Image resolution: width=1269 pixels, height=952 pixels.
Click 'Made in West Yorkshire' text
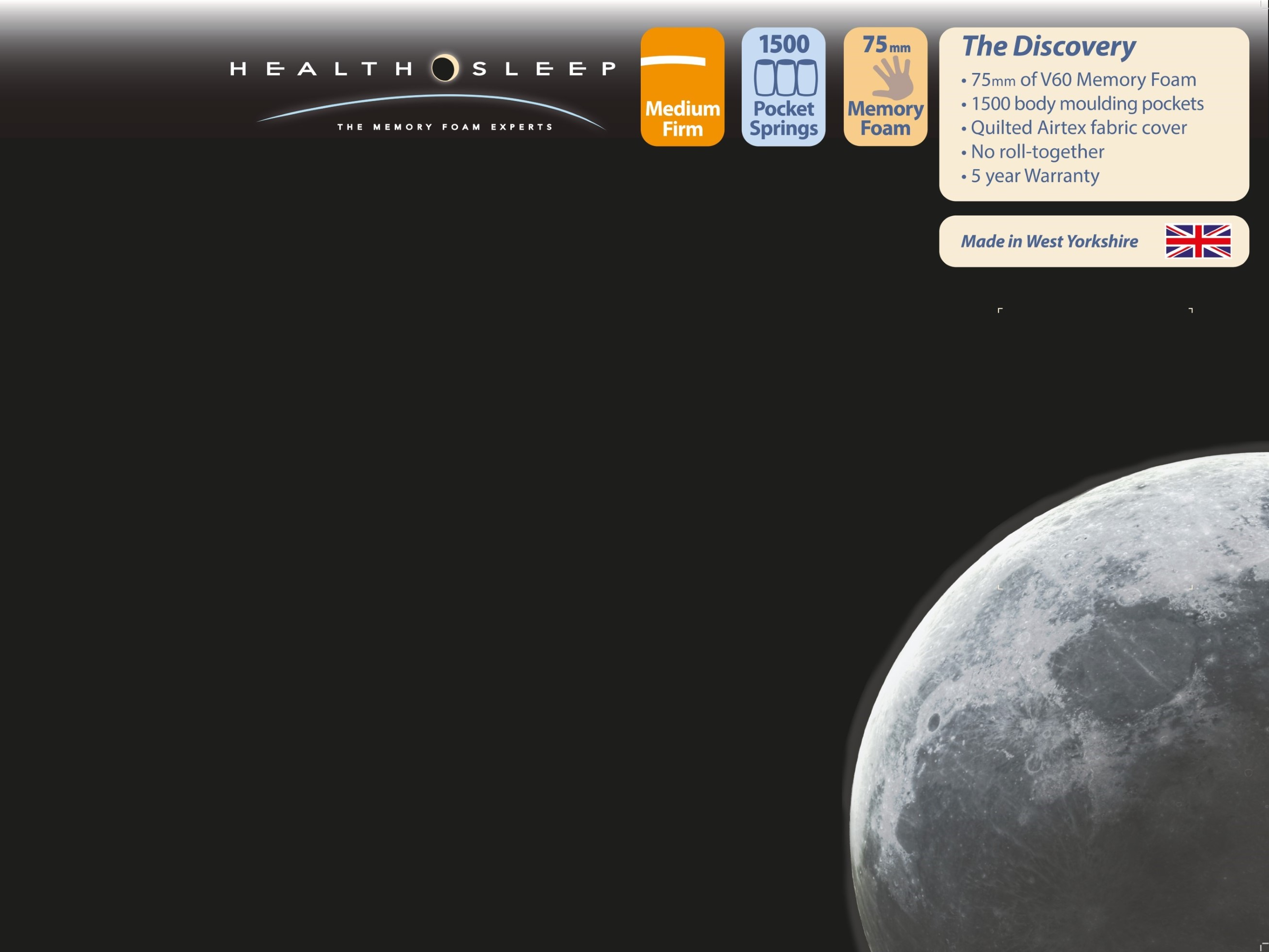(1049, 242)
